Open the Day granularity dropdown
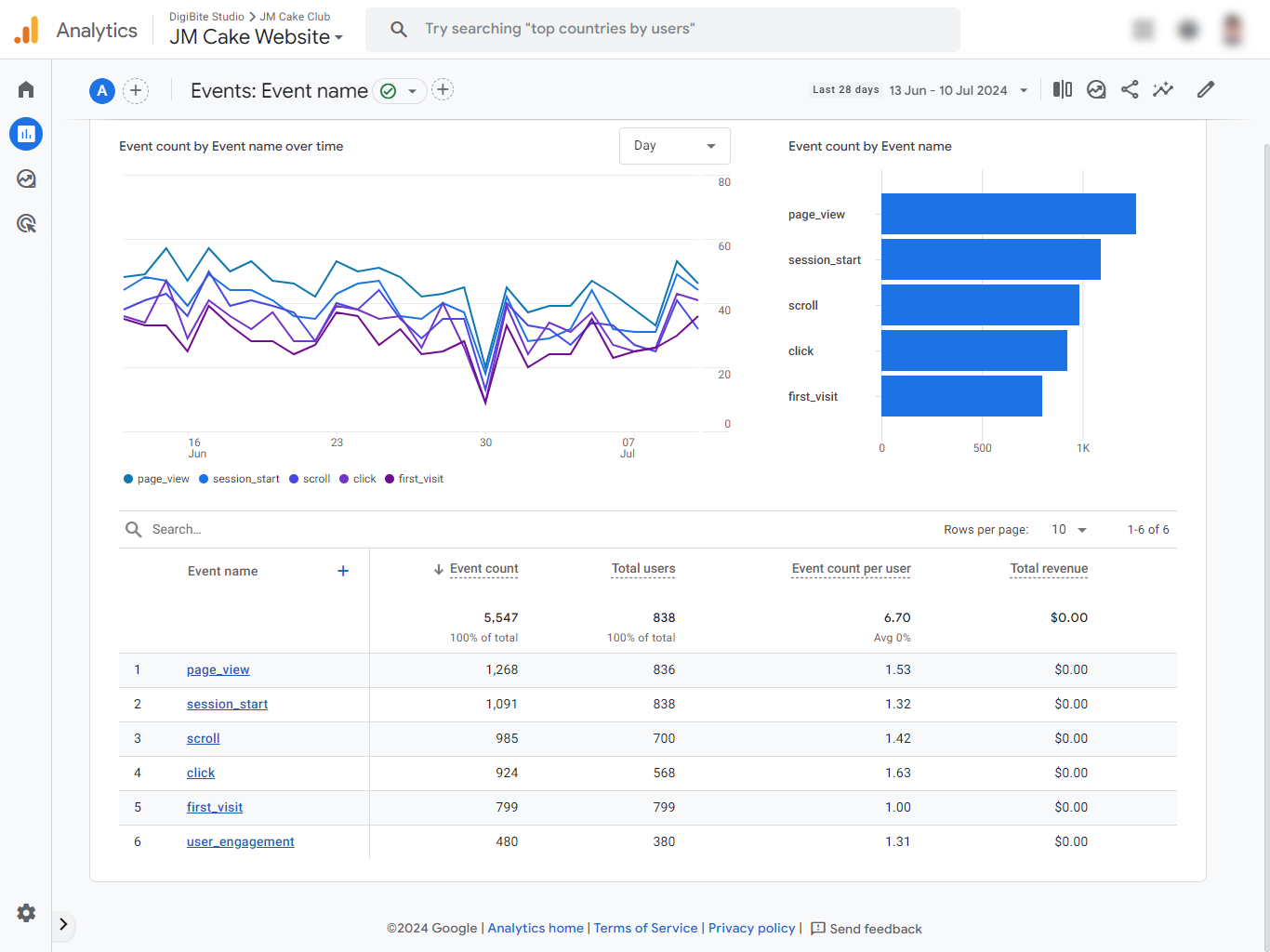The width and height of the screenshot is (1270, 952). [674, 146]
